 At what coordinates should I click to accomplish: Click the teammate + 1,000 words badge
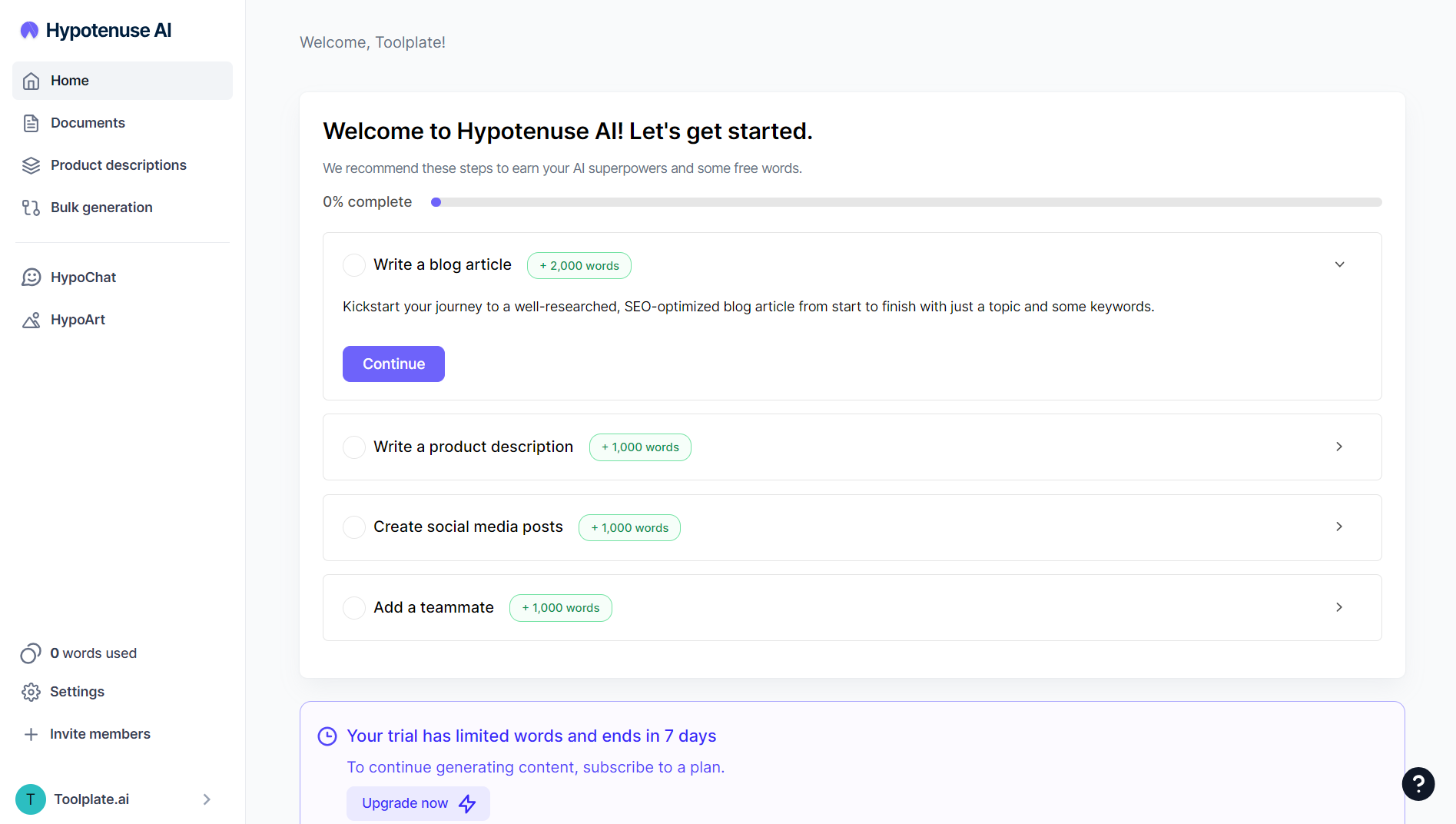(561, 608)
